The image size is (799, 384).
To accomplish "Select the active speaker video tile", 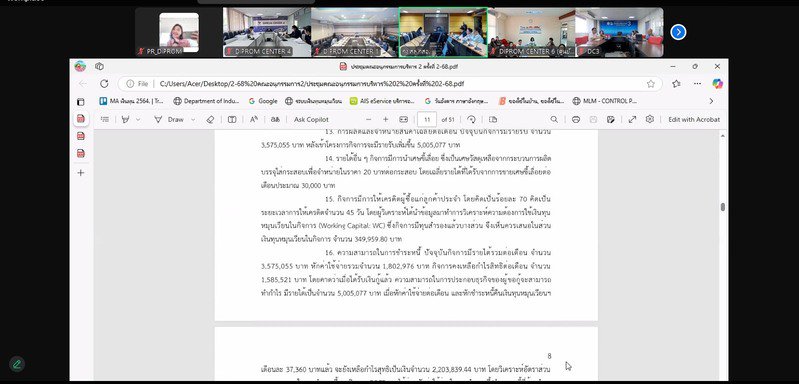I will [x=443, y=32].
